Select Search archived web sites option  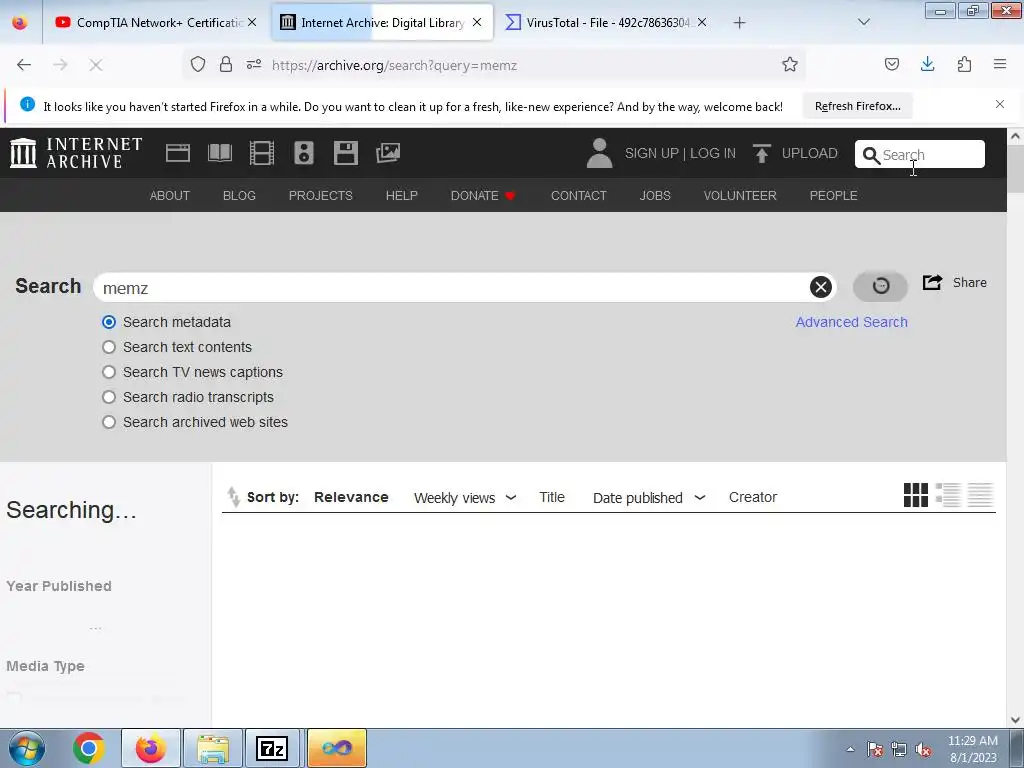[109, 422]
